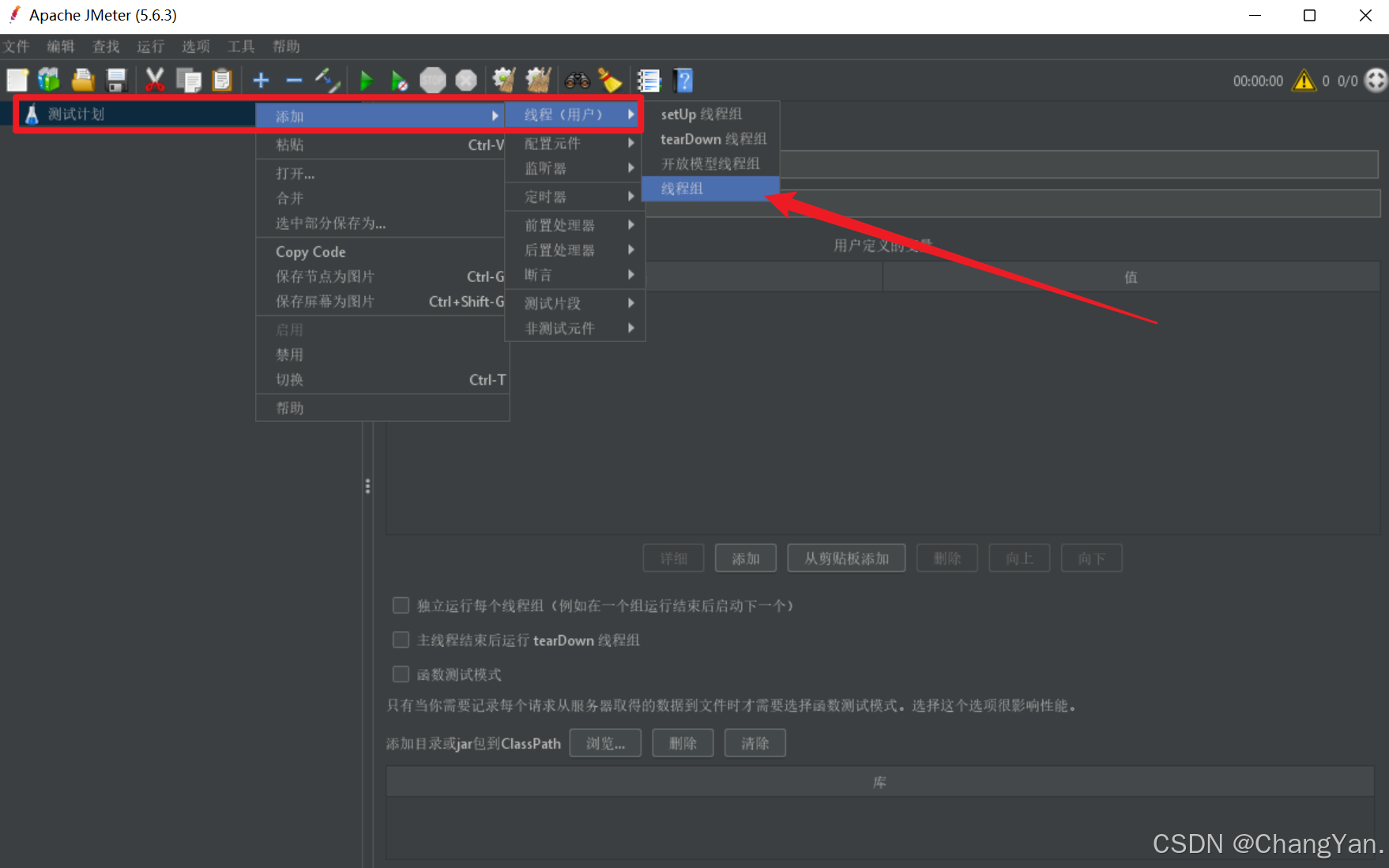Click the JMeter feather app icon
Image resolution: width=1389 pixels, height=868 pixels.
pyautogui.click(x=13, y=14)
